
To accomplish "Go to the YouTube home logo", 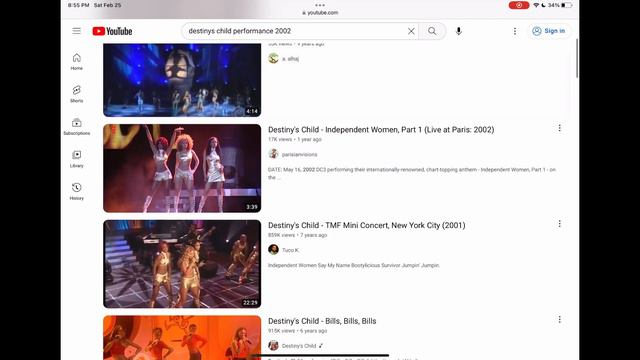I will (112, 31).
